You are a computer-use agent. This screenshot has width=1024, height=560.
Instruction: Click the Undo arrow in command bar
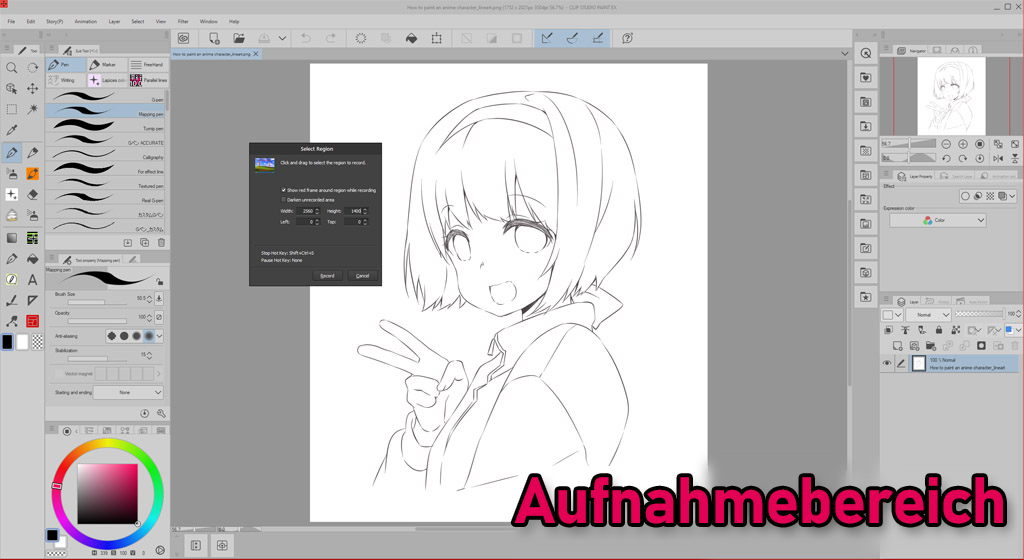click(x=305, y=38)
